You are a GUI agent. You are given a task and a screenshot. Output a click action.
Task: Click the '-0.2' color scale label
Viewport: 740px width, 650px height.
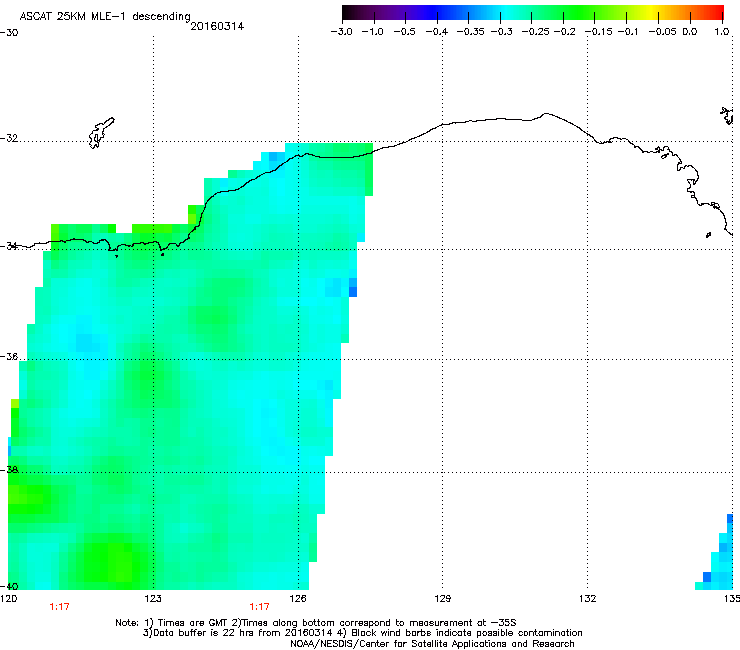click(x=565, y=32)
